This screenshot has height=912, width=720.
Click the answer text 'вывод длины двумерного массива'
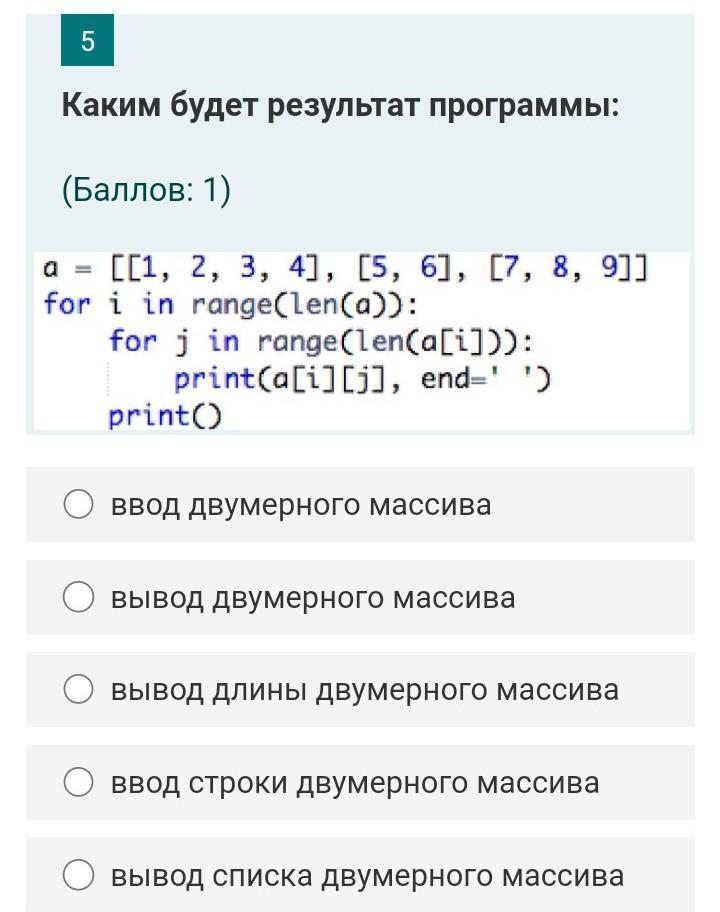tap(365, 690)
